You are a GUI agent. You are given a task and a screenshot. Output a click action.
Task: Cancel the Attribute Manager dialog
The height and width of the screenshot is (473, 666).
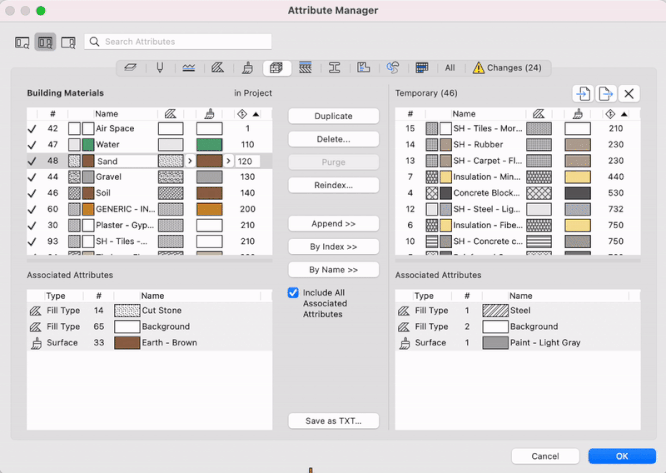545,456
